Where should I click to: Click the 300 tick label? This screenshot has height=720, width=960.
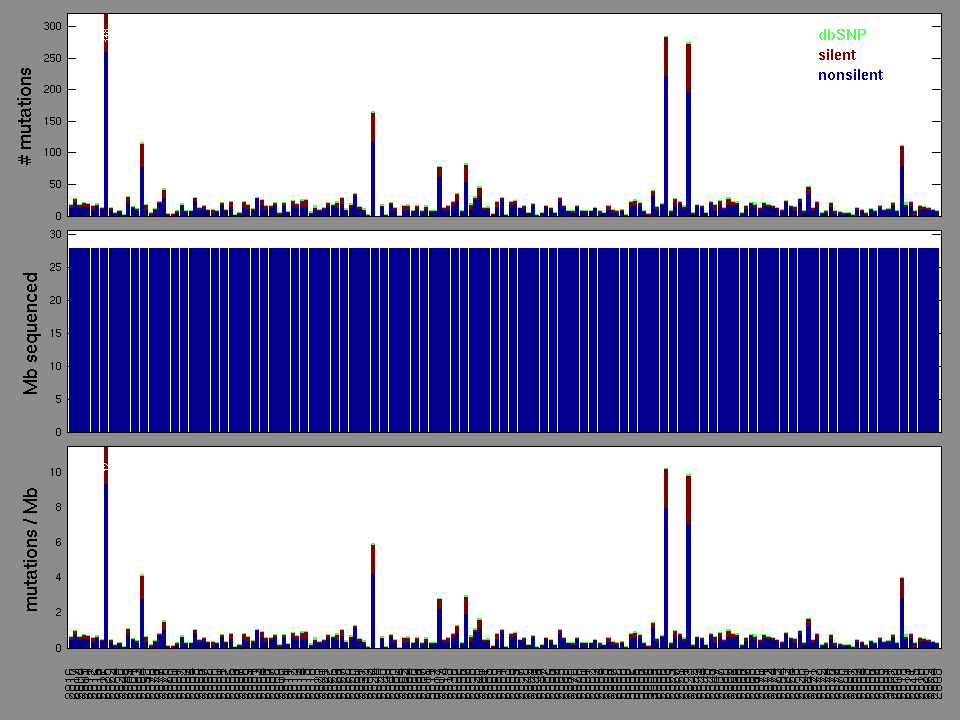tap(50, 26)
